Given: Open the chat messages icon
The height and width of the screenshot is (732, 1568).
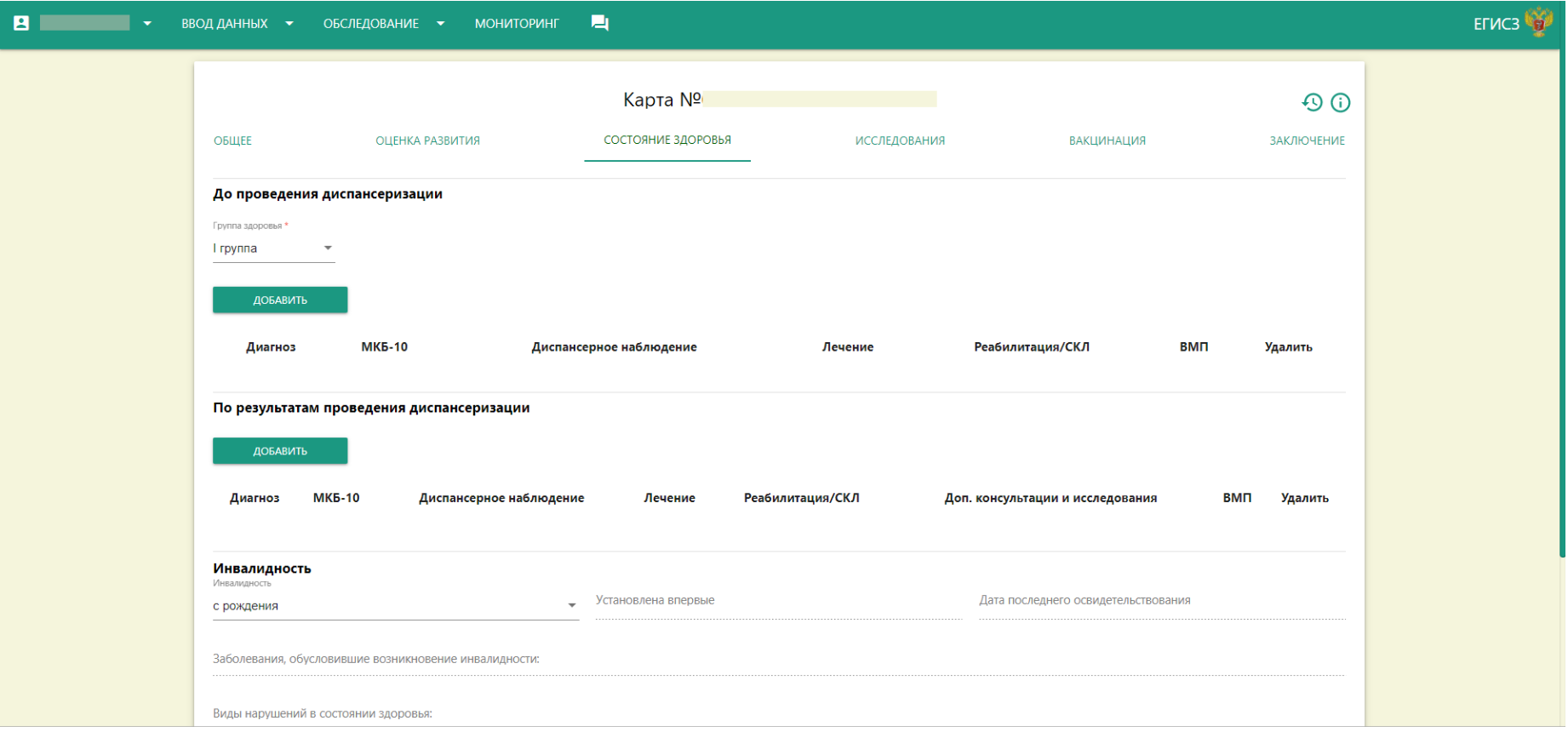Looking at the screenshot, I should pos(600,23).
